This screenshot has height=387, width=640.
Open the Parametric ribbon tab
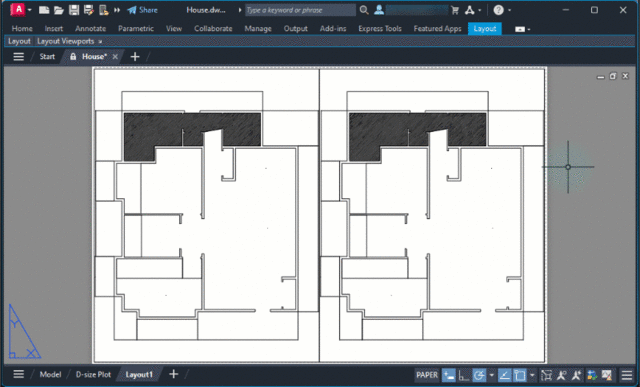[136, 29]
